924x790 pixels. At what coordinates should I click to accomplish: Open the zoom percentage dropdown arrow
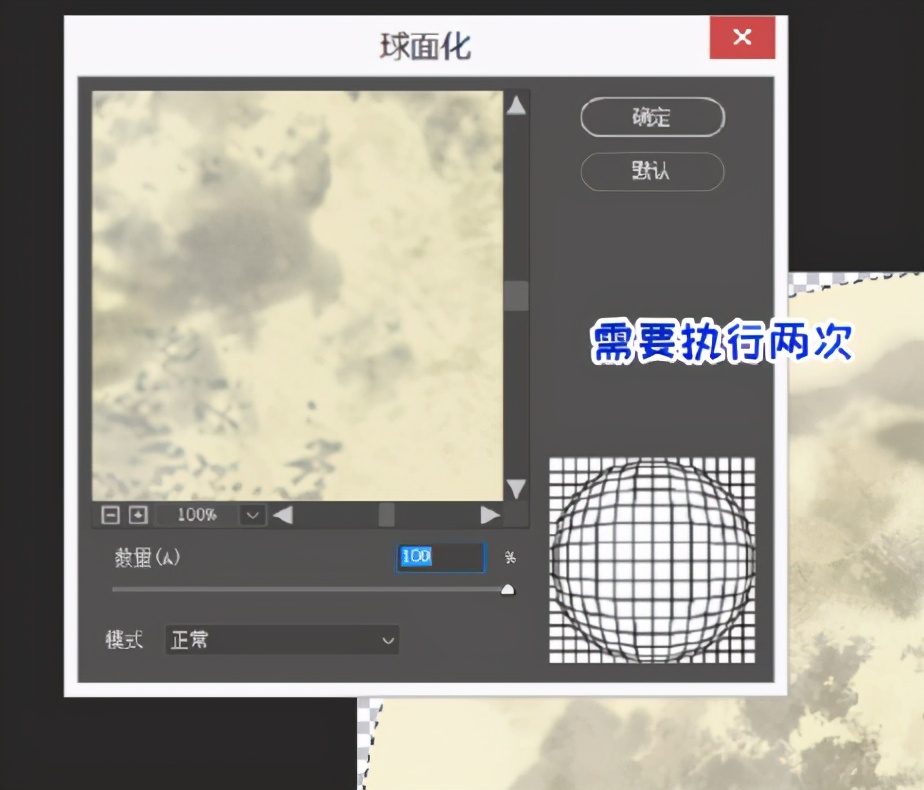[x=252, y=515]
